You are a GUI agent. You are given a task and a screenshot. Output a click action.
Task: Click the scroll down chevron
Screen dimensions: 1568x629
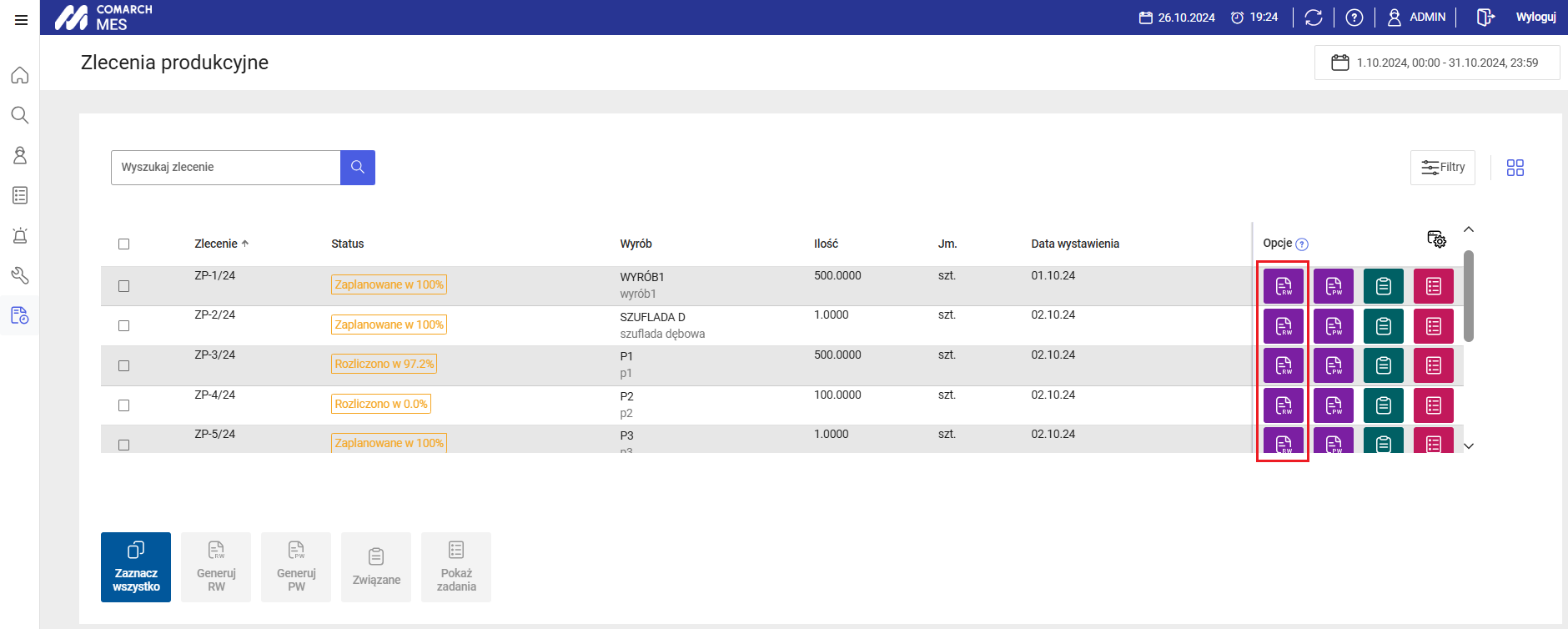pyautogui.click(x=1469, y=446)
